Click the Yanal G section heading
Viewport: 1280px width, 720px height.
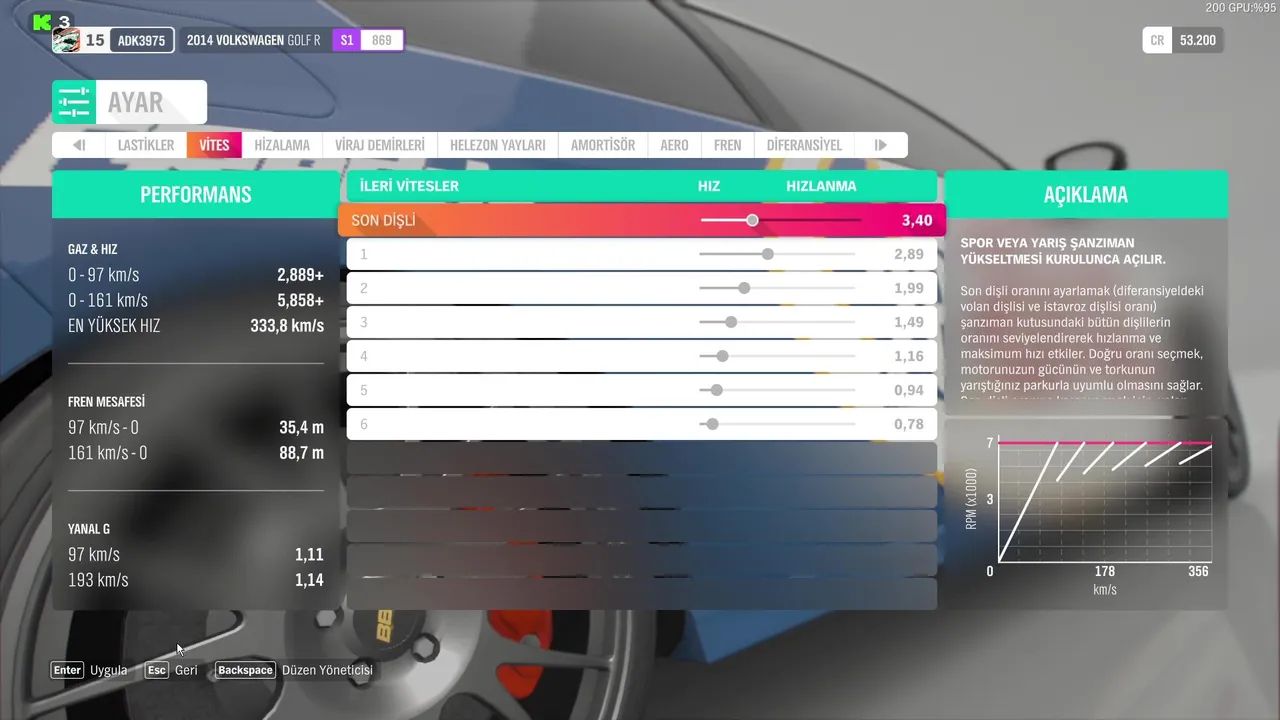click(x=89, y=529)
